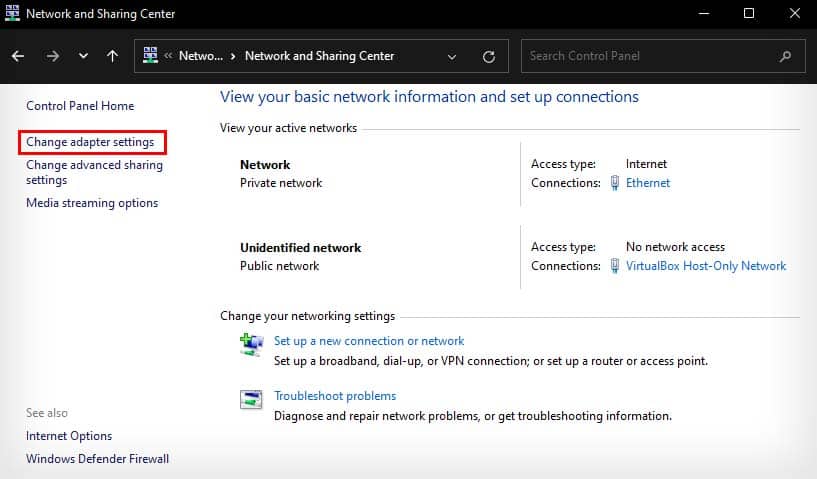Image resolution: width=817 pixels, height=479 pixels.
Task: Open Media streaming options
Action: coord(92,203)
